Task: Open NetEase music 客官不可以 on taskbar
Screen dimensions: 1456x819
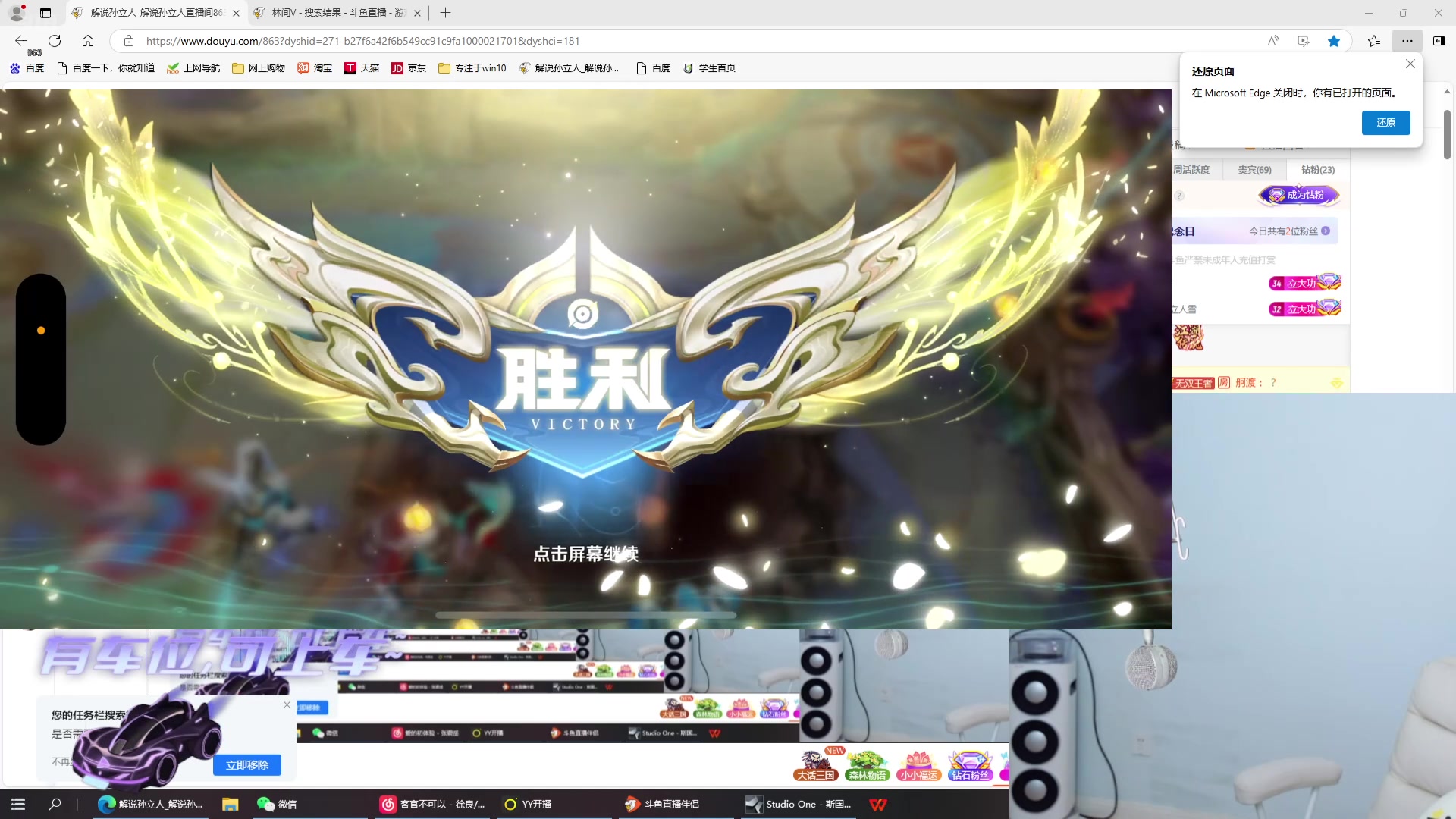Action: point(434,805)
